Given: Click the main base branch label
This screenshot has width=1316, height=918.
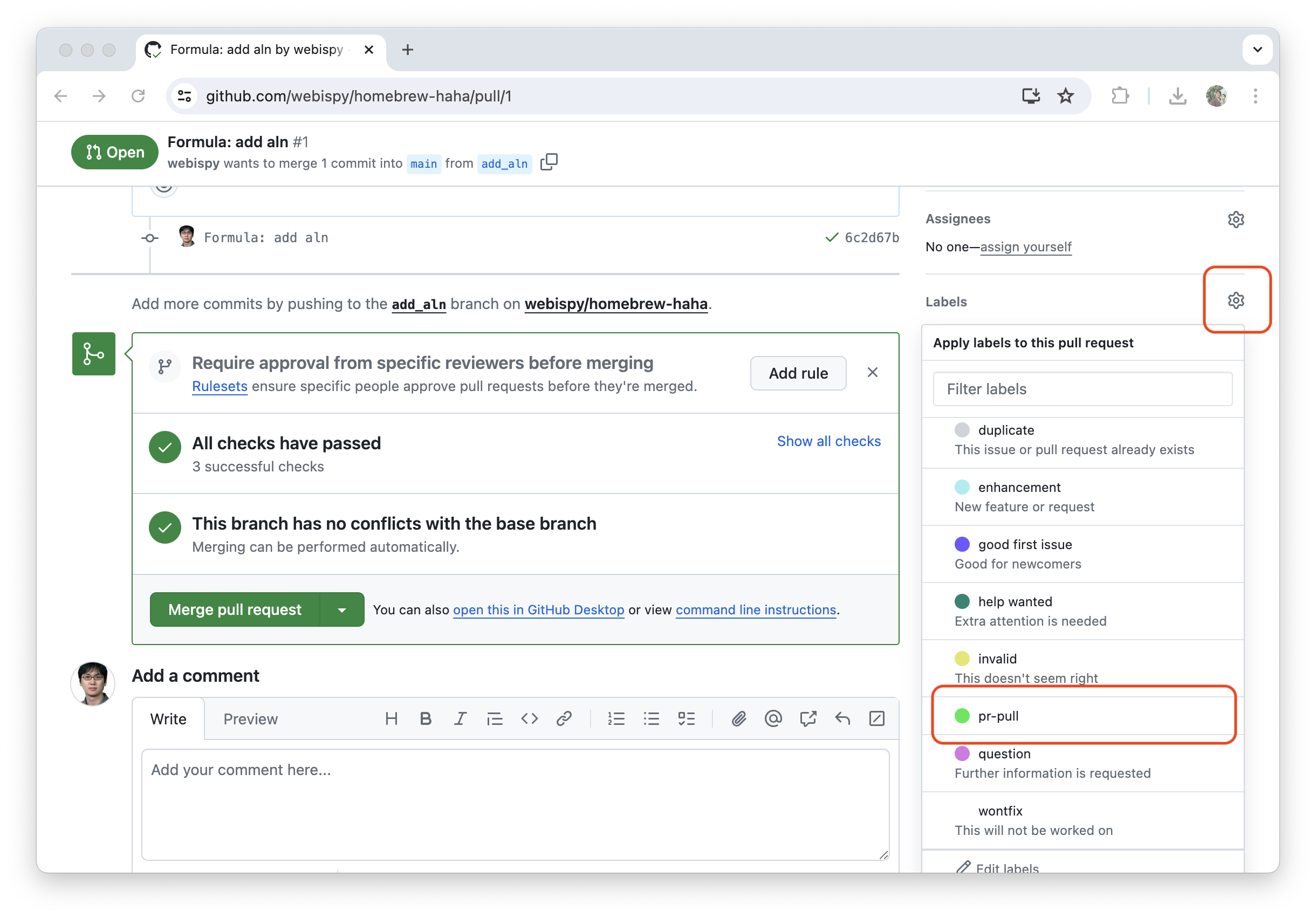Looking at the screenshot, I should [x=423, y=164].
